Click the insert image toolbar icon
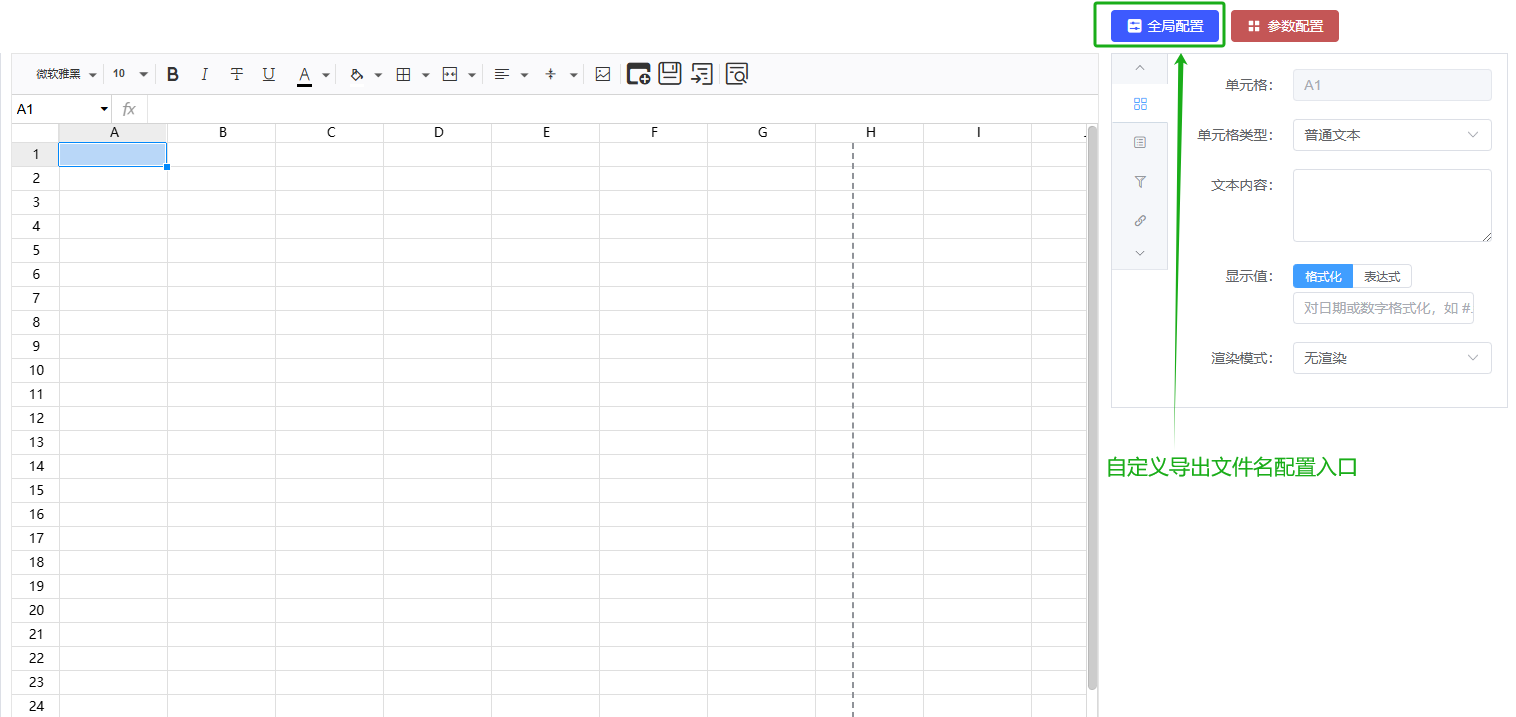1516x717 pixels. click(x=602, y=74)
